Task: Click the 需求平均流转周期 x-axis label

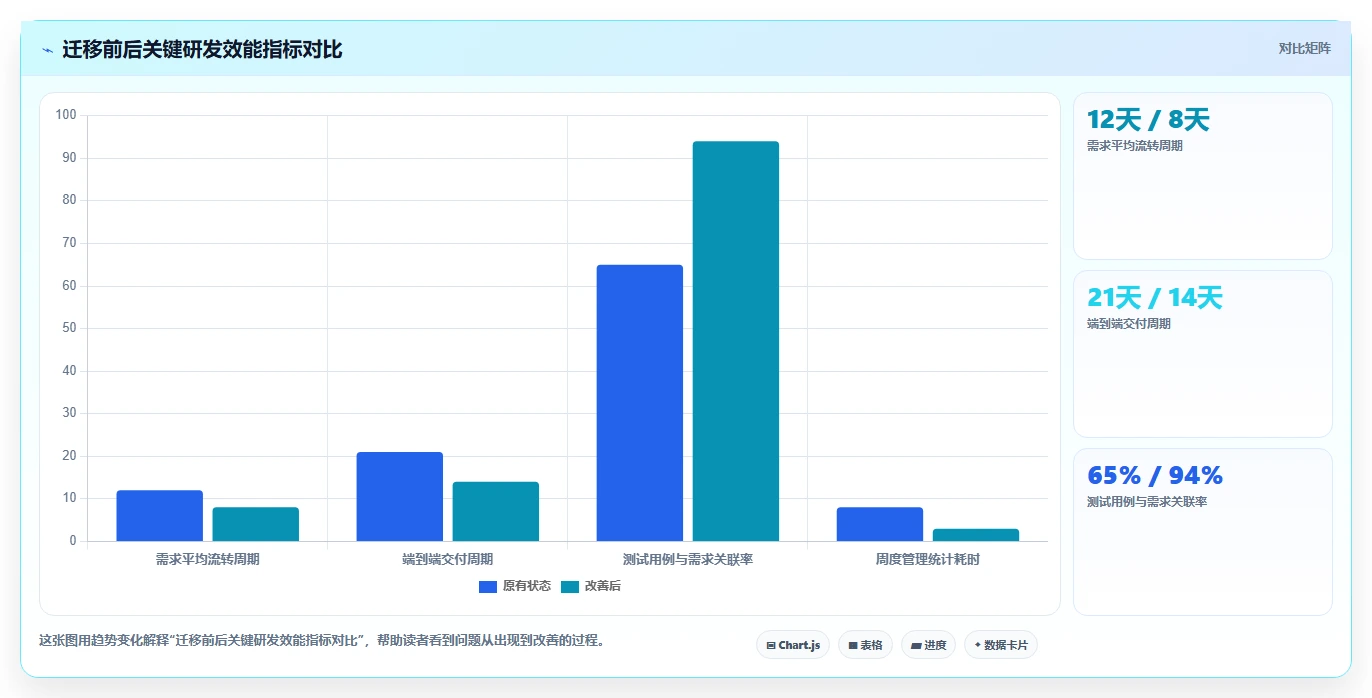Action: pyautogui.click(x=208, y=560)
